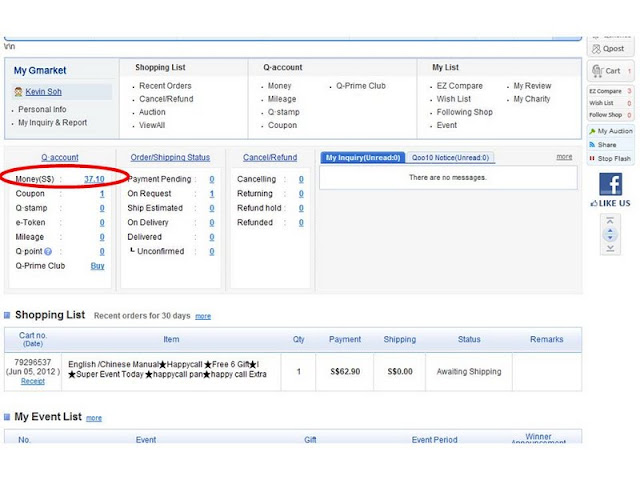Click more link in inquiry panel
The height and width of the screenshot is (480, 640).
coord(564,157)
